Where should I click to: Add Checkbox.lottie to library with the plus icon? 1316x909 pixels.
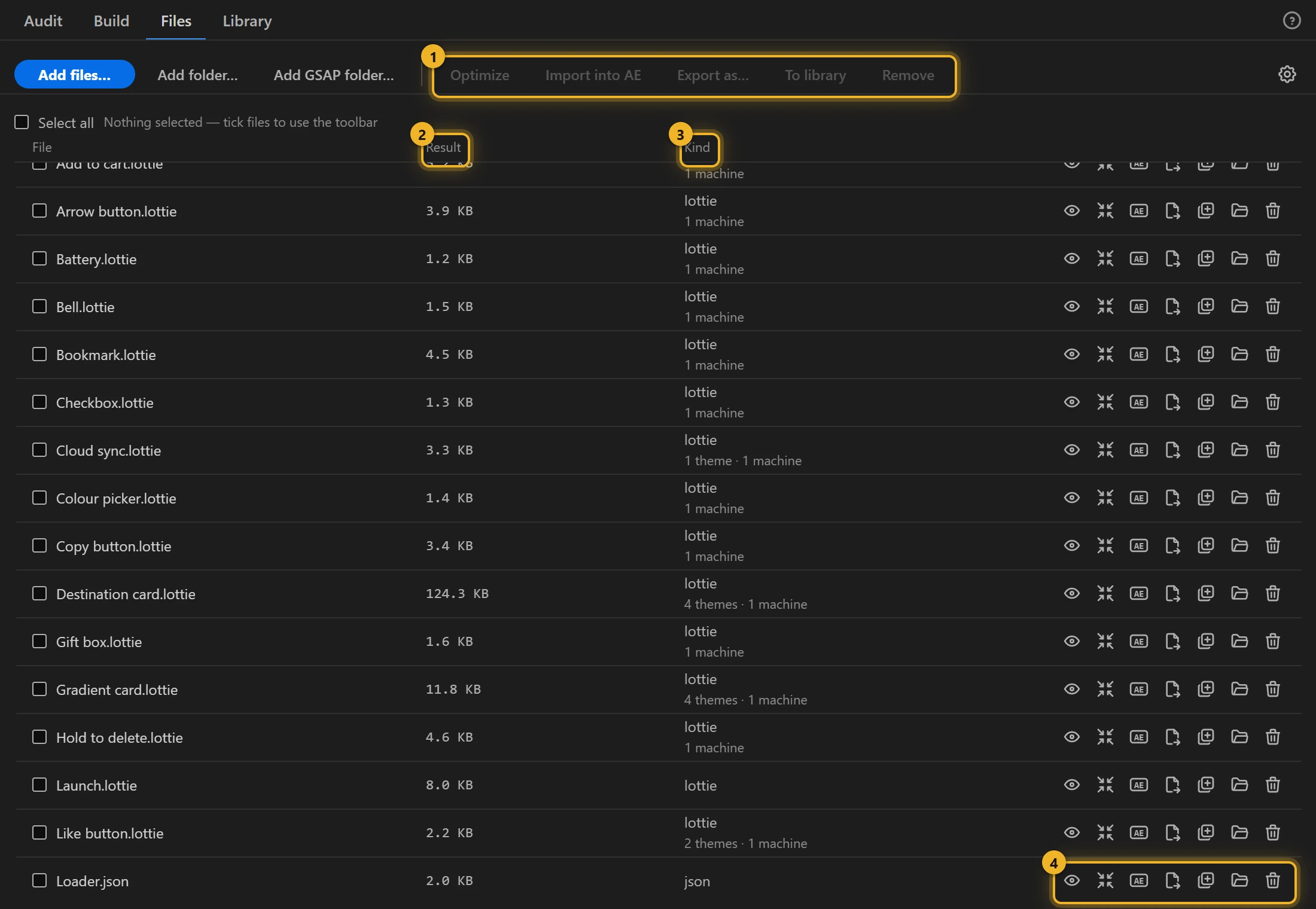point(1205,402)
